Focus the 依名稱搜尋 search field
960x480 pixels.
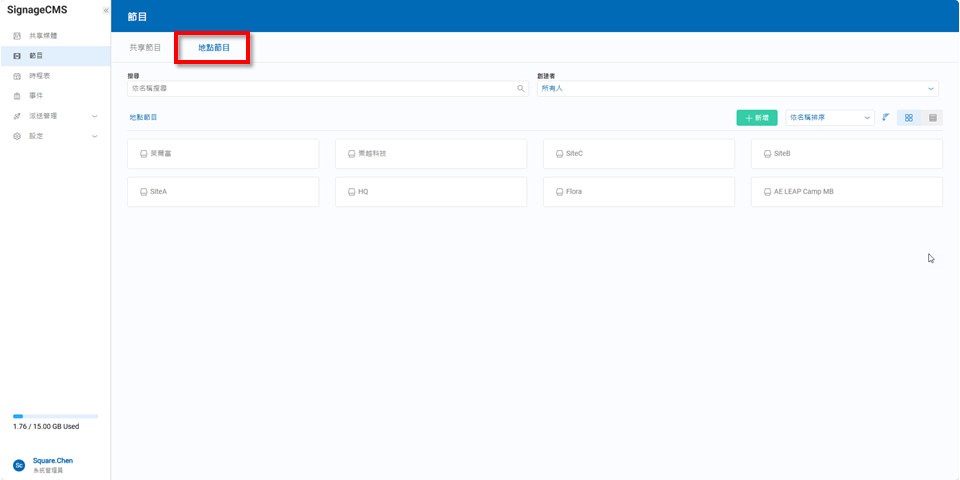[320, 88]
